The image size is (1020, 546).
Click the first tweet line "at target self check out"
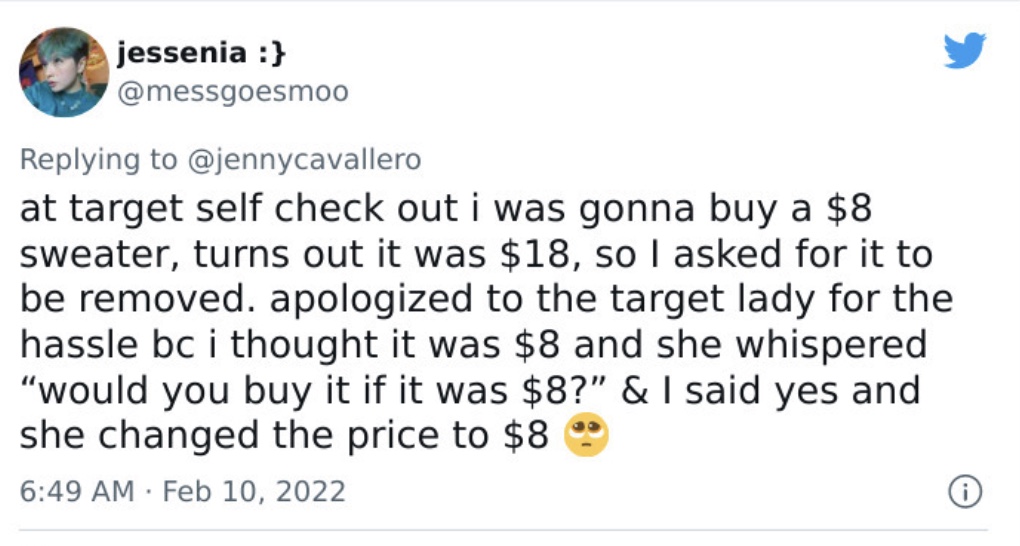pyautogui.click(x=237, y=209)
